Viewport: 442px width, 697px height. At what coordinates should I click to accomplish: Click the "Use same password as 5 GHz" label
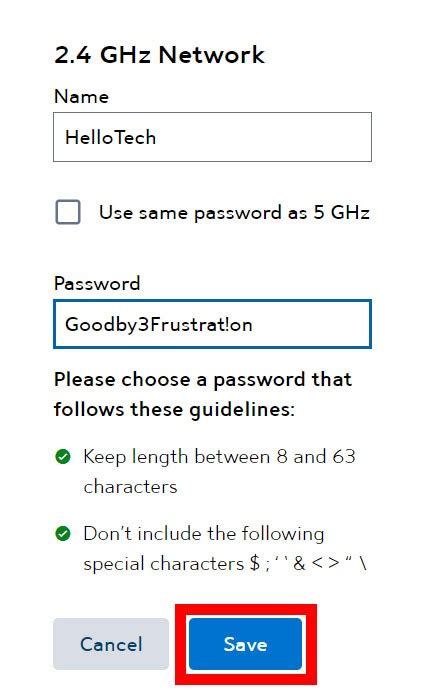[x=234, y=212]
